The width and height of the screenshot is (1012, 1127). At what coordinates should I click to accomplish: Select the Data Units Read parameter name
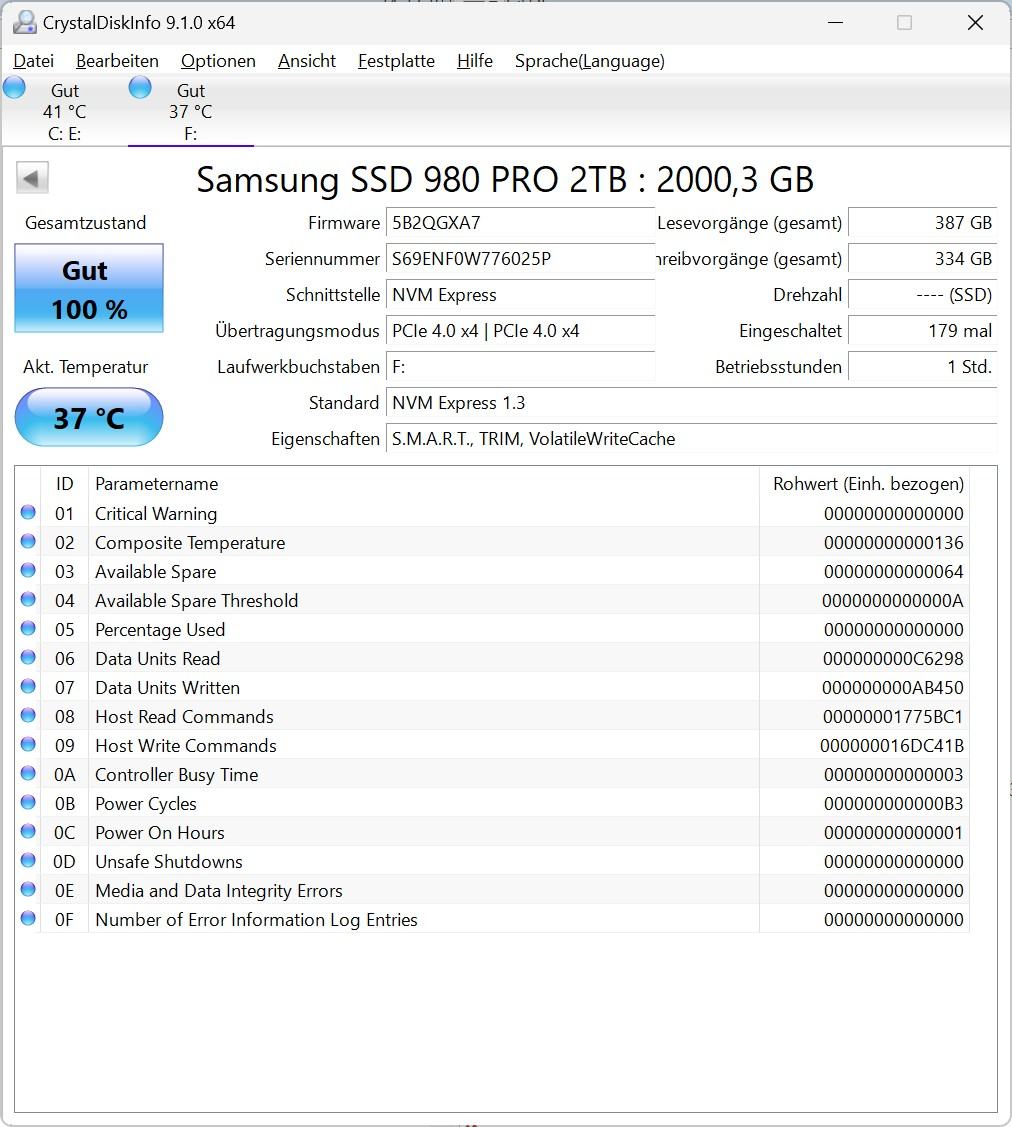(x=157, y=658)
